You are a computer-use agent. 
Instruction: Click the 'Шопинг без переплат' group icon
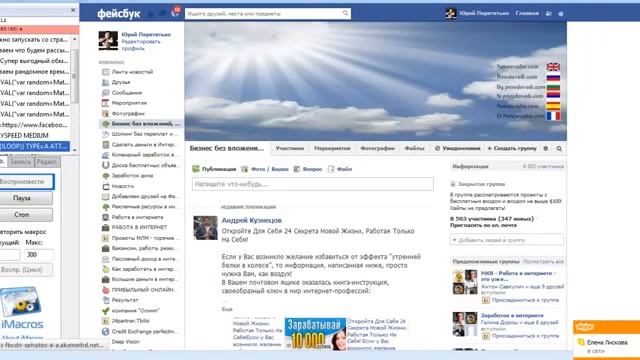[x=105, y=134]
